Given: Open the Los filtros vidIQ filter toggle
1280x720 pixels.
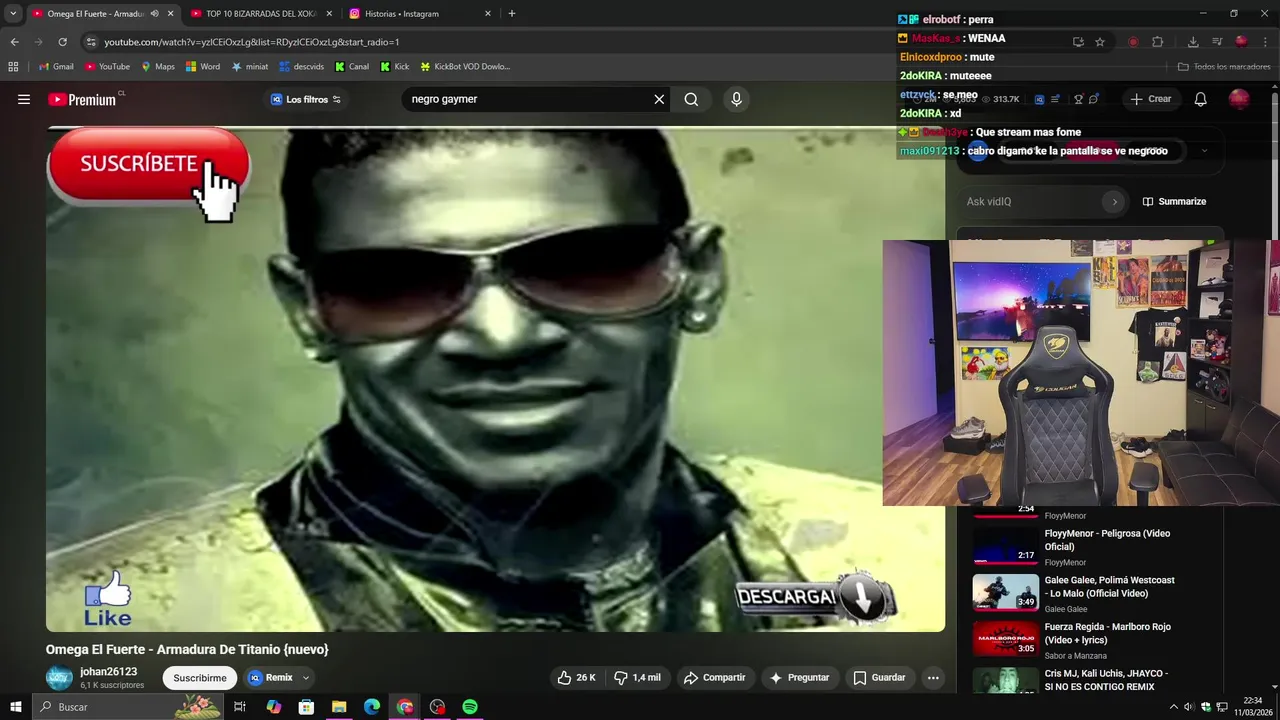Looking at the screenshot, I should pyautogui.click(x=306, y=99).
